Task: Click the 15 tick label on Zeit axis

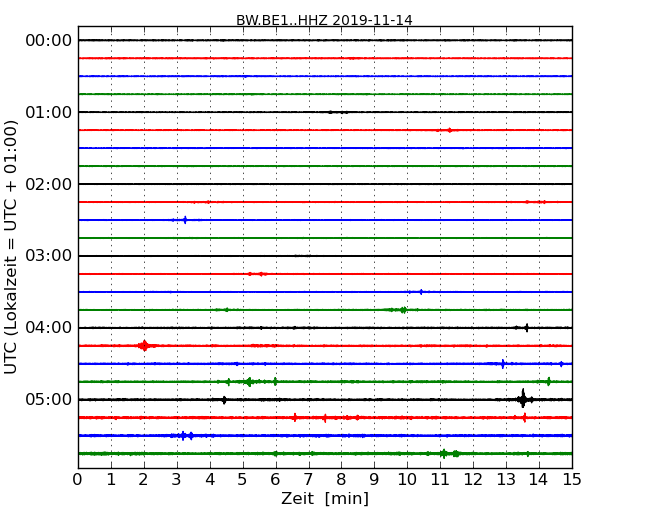Action: (572, 480)
